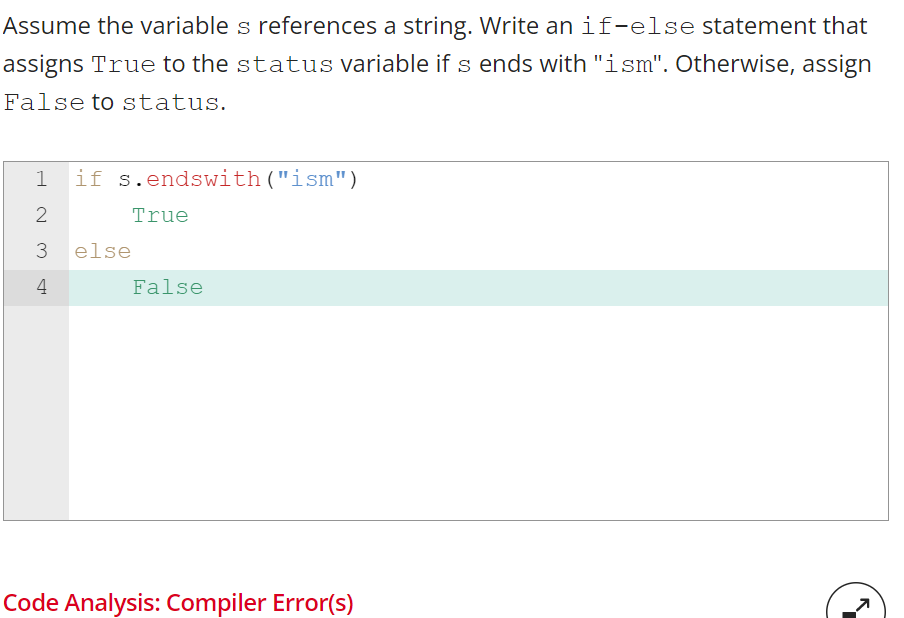Click line number 3 in the gutter
The width and height of the screenshot is (904, 618).
(x=41, y=251)
